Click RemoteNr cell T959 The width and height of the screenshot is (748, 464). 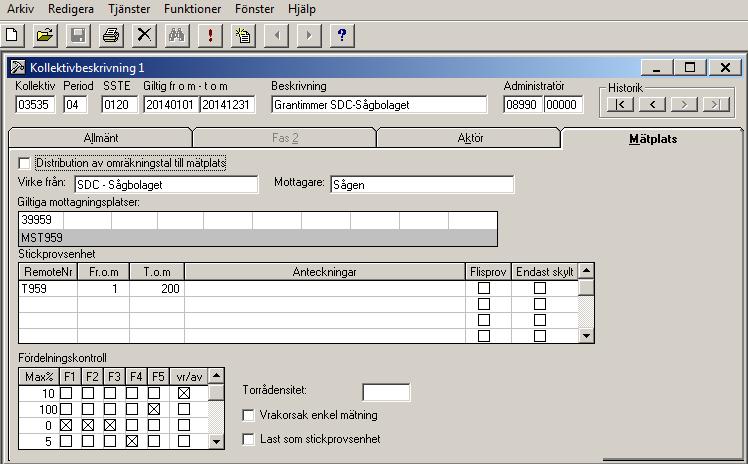(48, 289)
